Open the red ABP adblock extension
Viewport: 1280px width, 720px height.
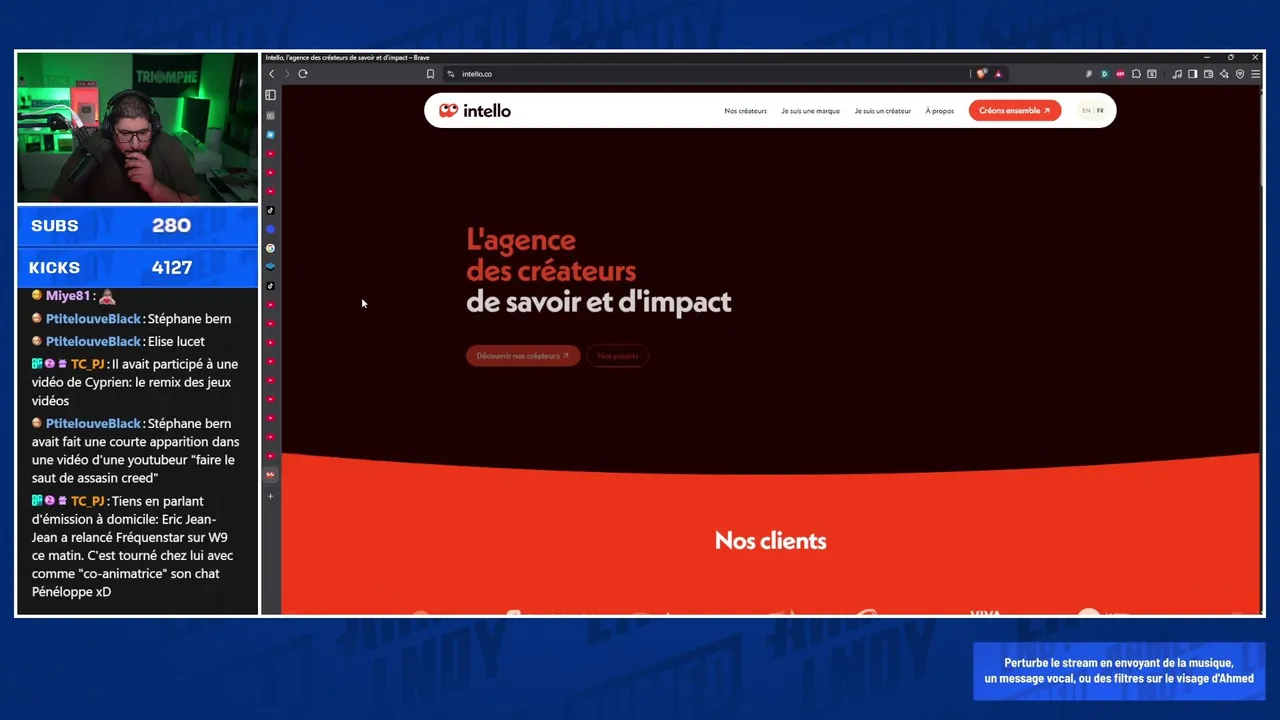pyautogui.click(x=1120, y=74)
